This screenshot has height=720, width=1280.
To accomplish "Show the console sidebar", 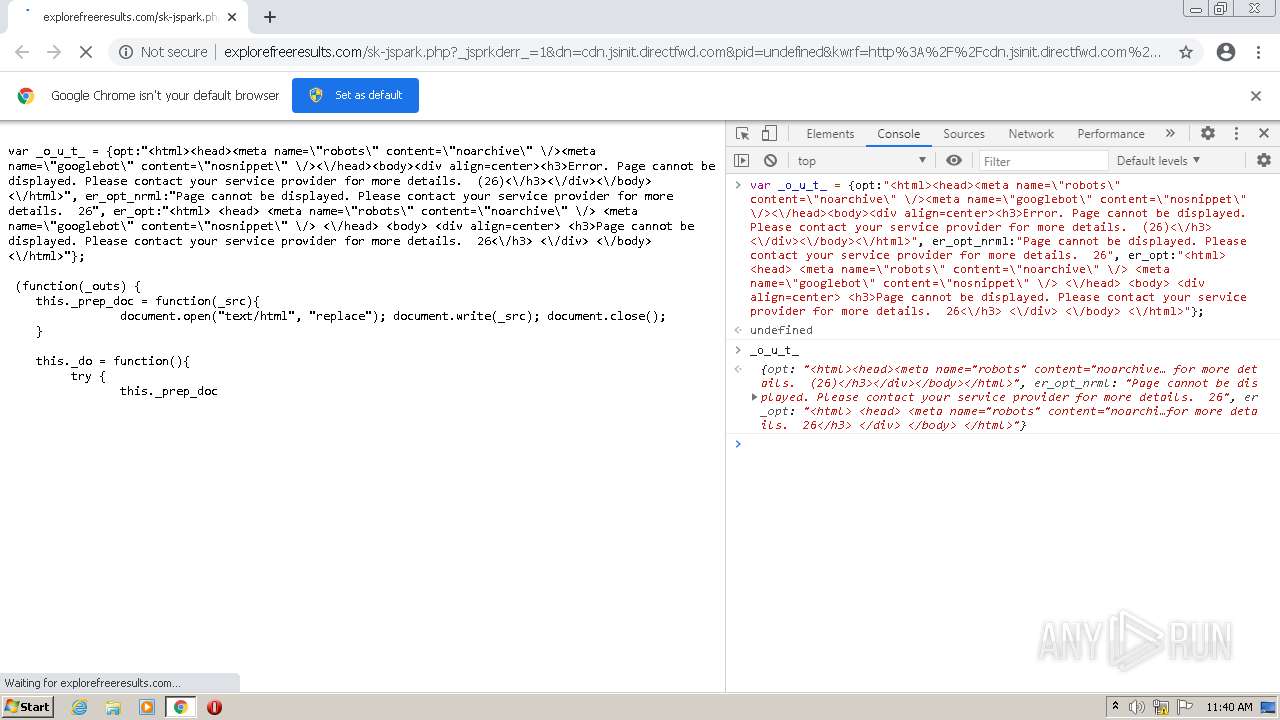I will point(741,160).
